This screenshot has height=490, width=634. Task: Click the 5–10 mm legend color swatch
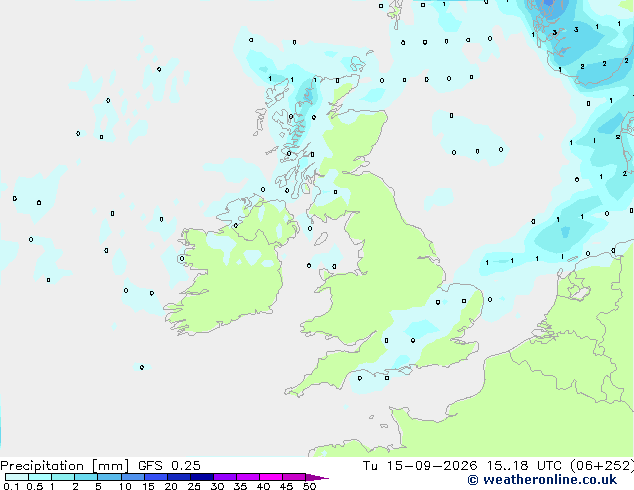click(109, 477)
